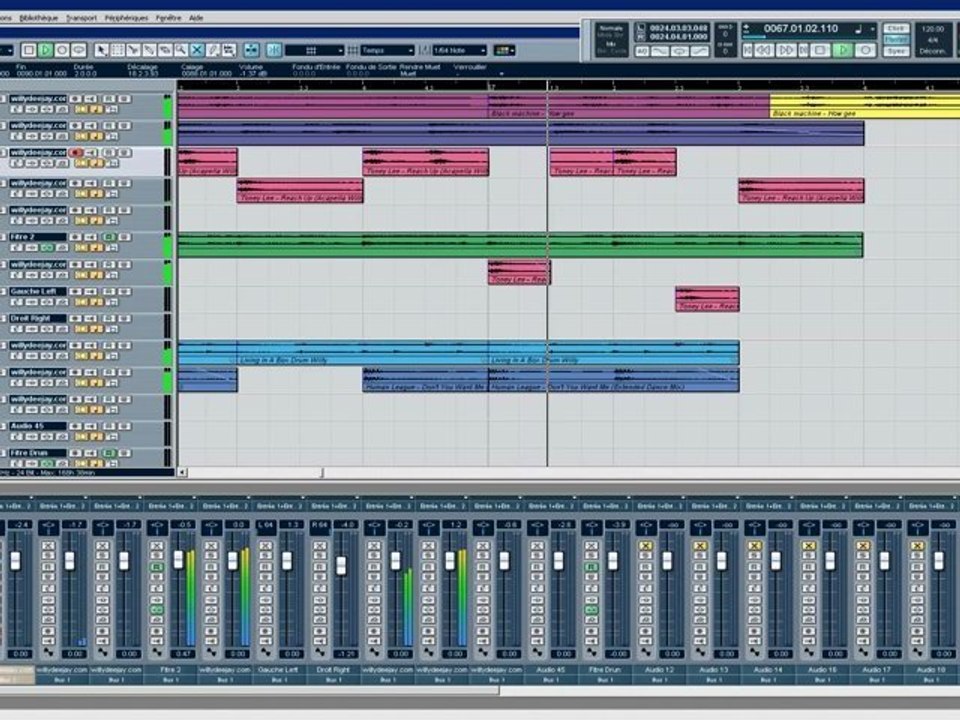Select the Object Selection arrow tool
Image resolution: width=960 pixels, height=720 pixels.
tap(102, 50)
